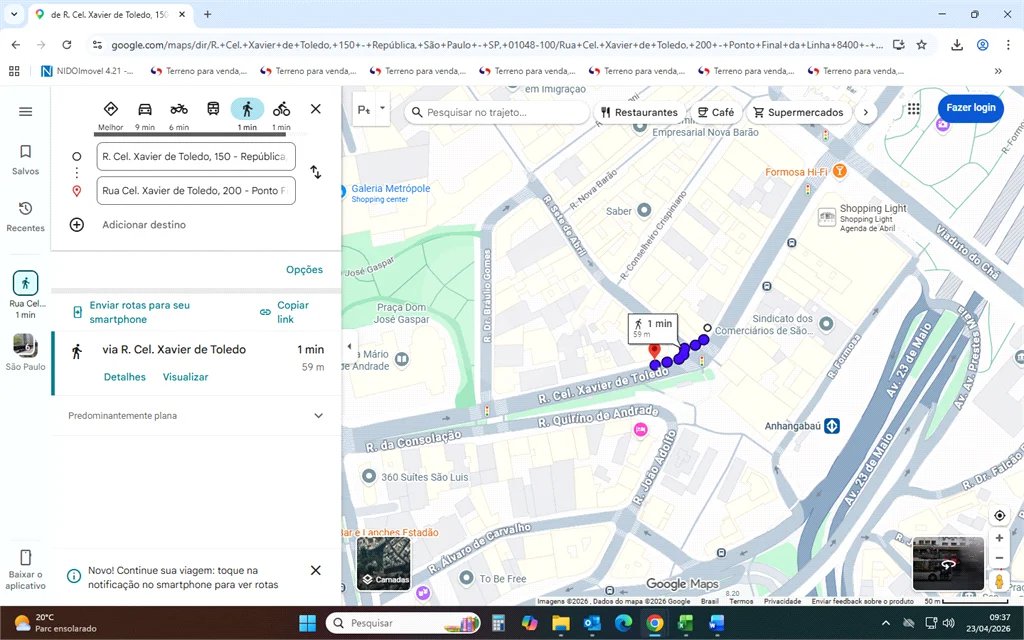The height and width of the screenshot is (640, 1024).
Task: Filter by Café chip
Action: (x=716, y=112)
